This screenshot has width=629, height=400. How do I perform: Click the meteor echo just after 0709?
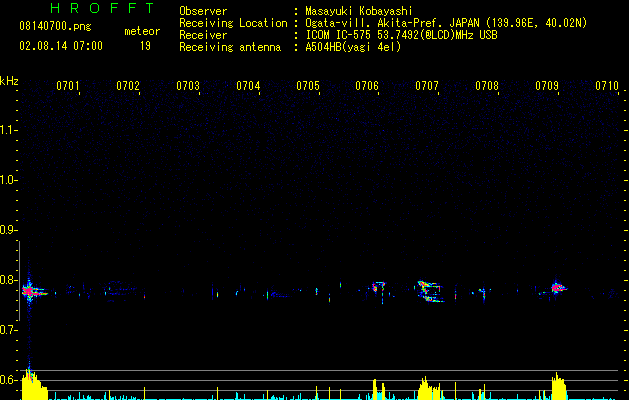558,288
